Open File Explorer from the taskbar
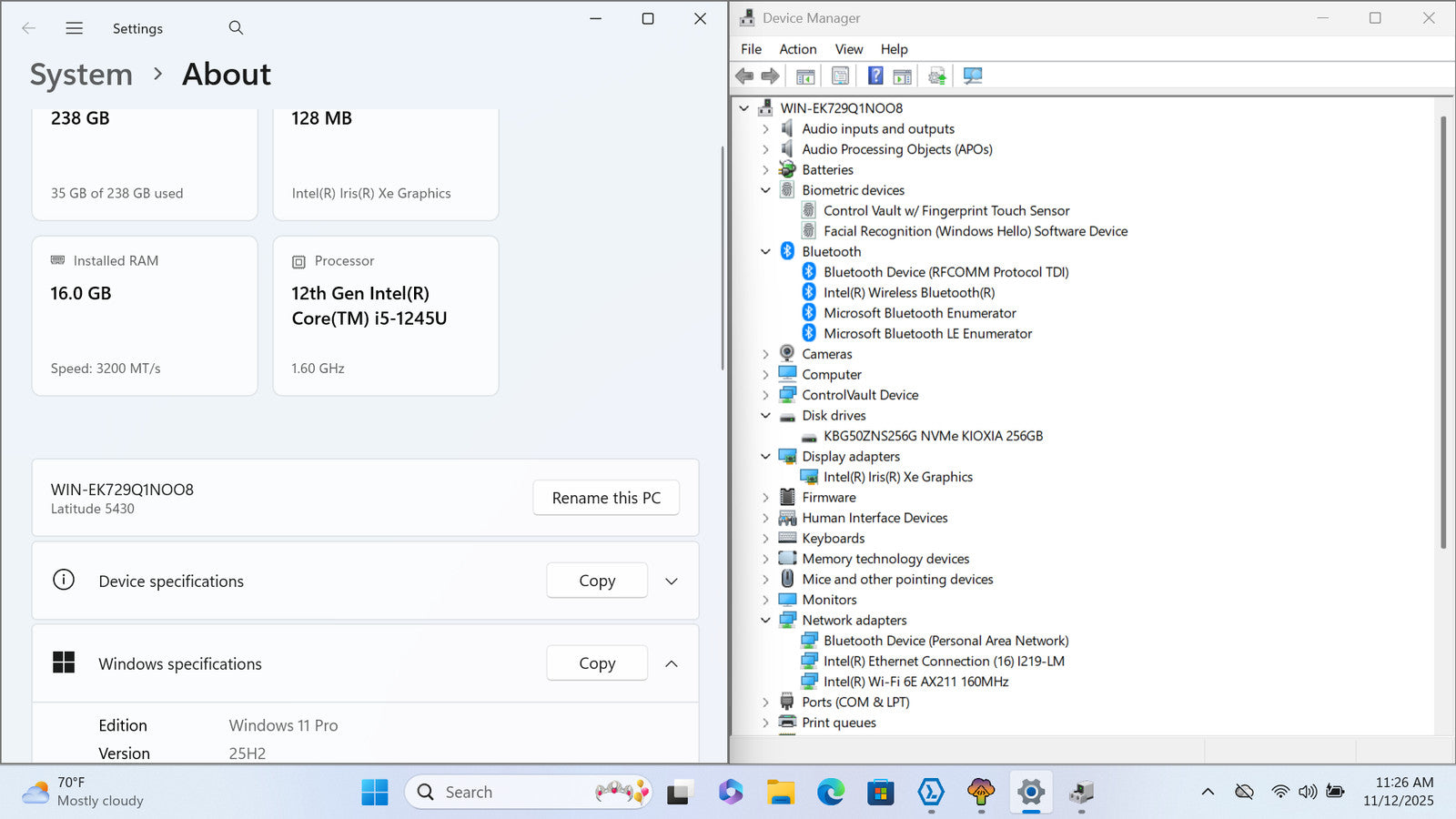The width and height of the screenshot is (1456, 819). point(781,793)
